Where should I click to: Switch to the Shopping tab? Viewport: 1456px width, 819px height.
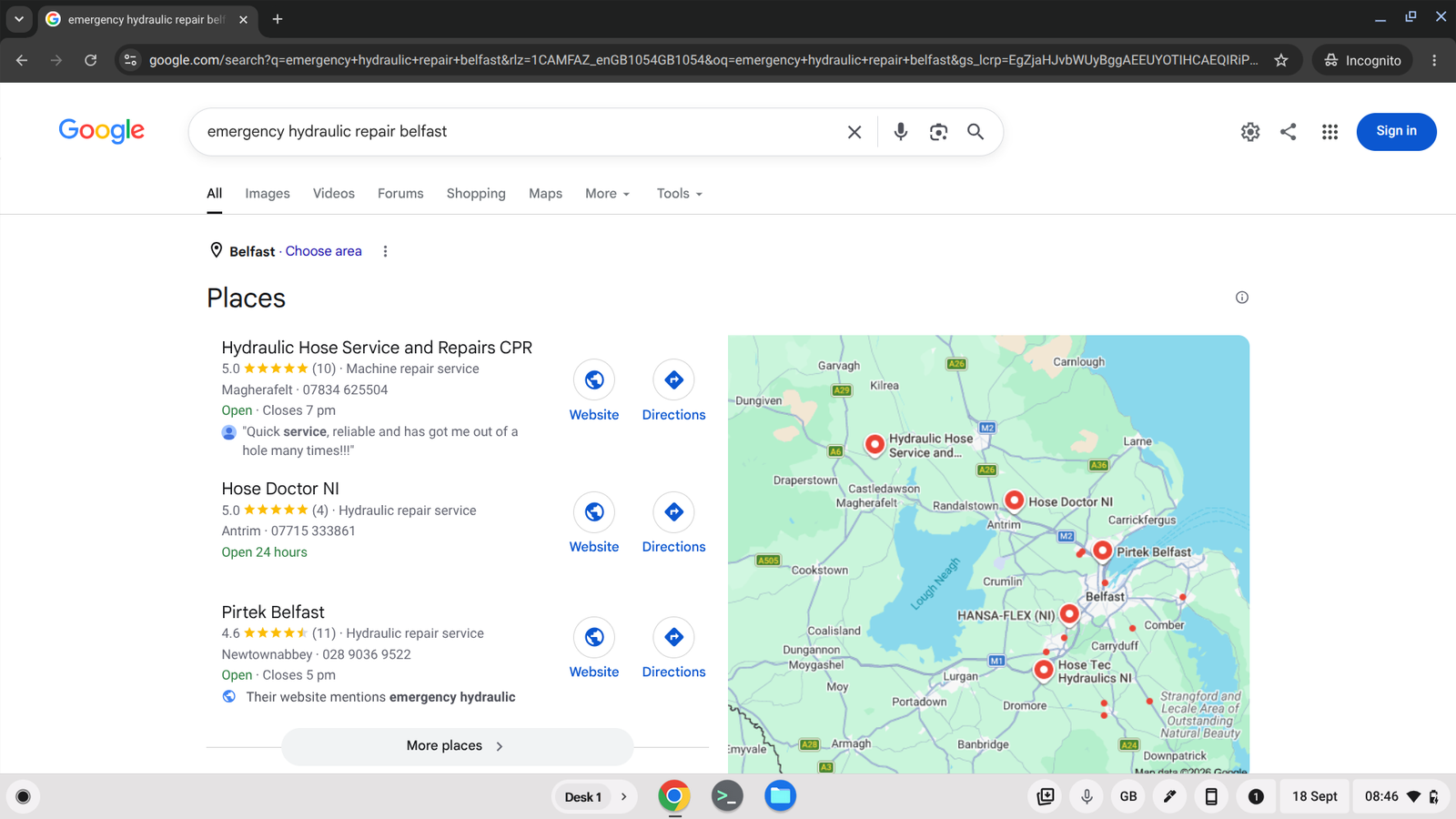click(476, 194)
